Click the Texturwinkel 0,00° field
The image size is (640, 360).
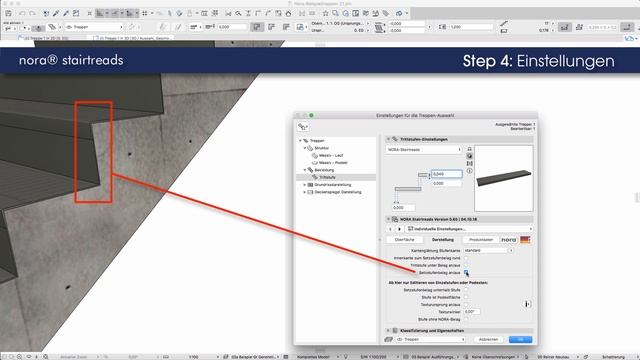click(x=471, y=312)
